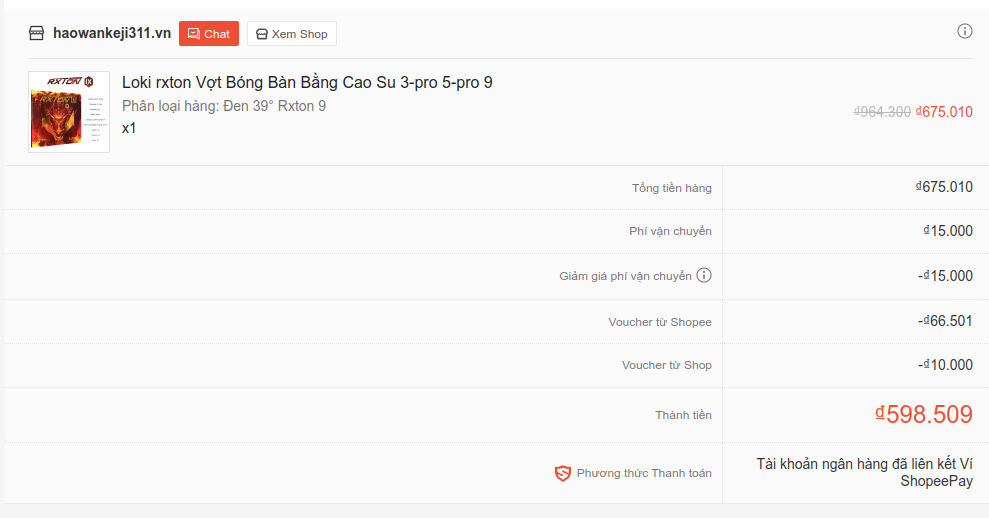Click the crossed-out original price ₫964.300
The image size is (989, 518).
click(882, 112)
